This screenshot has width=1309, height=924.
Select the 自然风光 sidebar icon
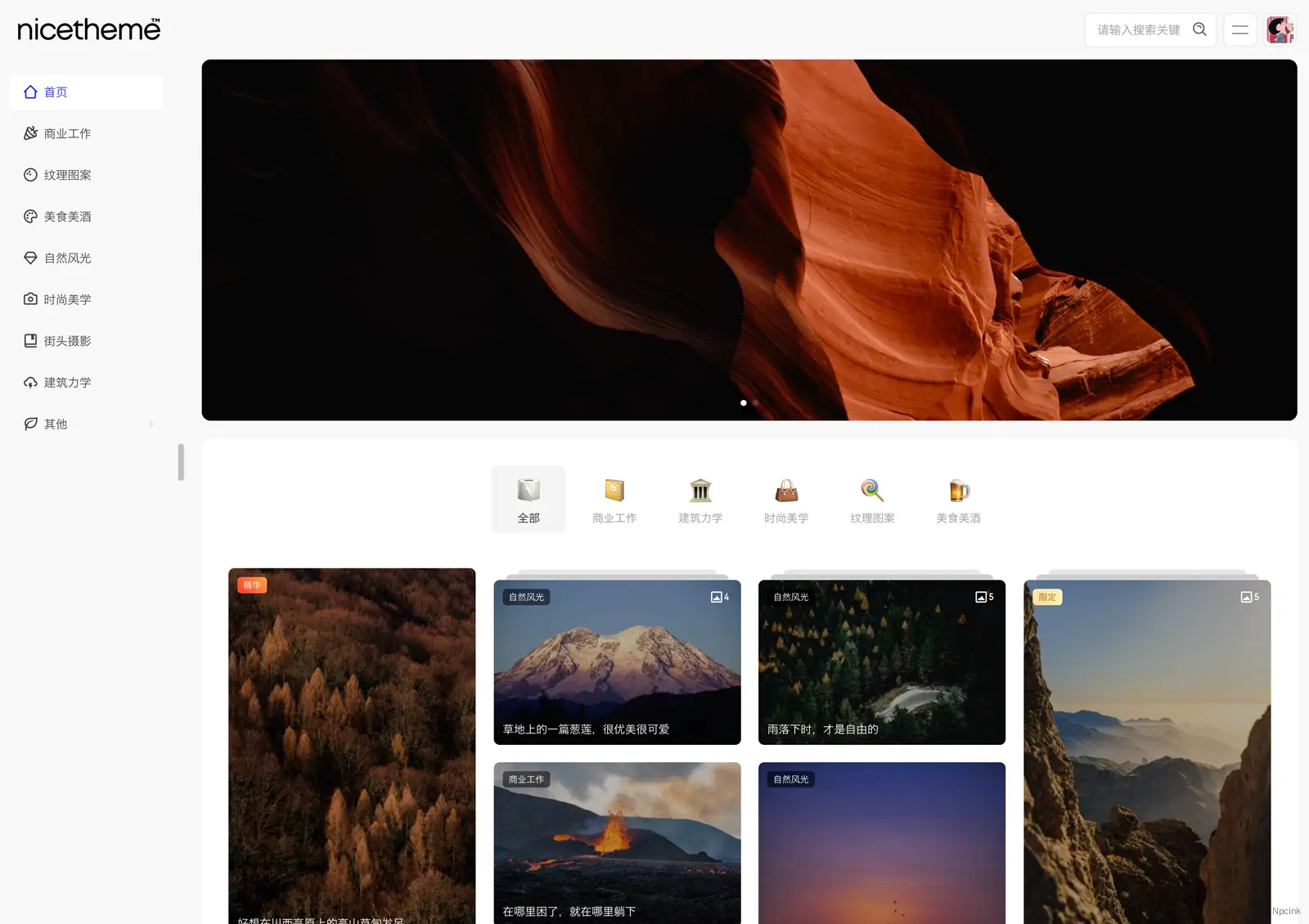click(x=30, y=258)
